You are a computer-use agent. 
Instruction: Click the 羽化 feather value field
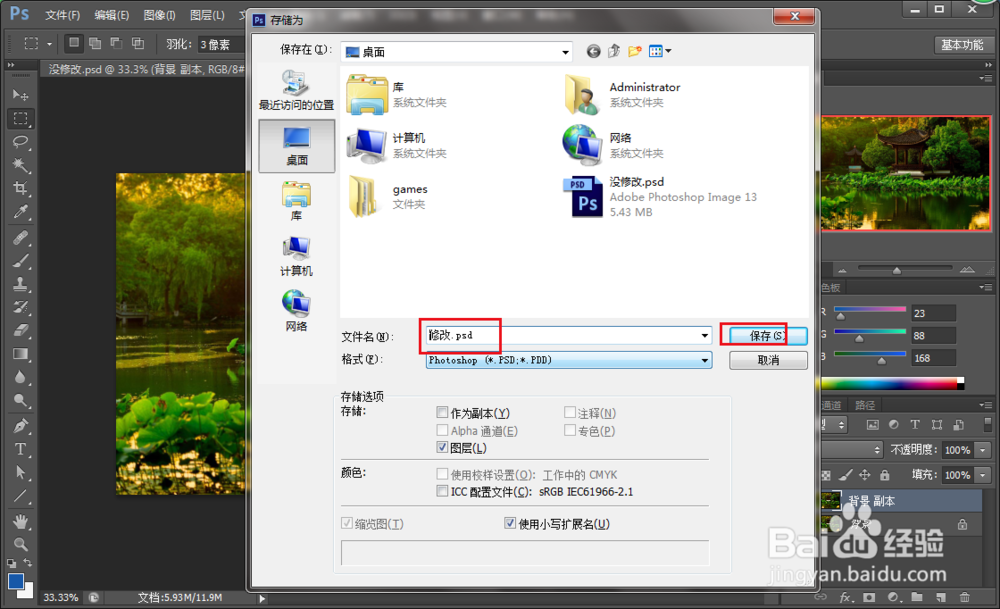(220, 44)
